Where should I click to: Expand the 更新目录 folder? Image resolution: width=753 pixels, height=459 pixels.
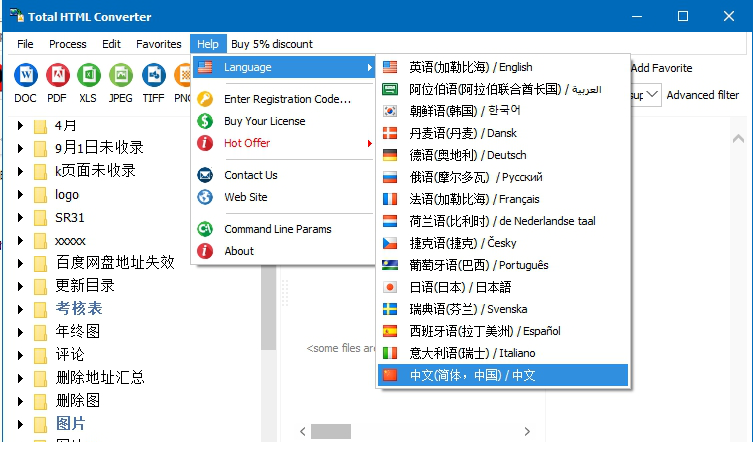[x=20, y=286]
